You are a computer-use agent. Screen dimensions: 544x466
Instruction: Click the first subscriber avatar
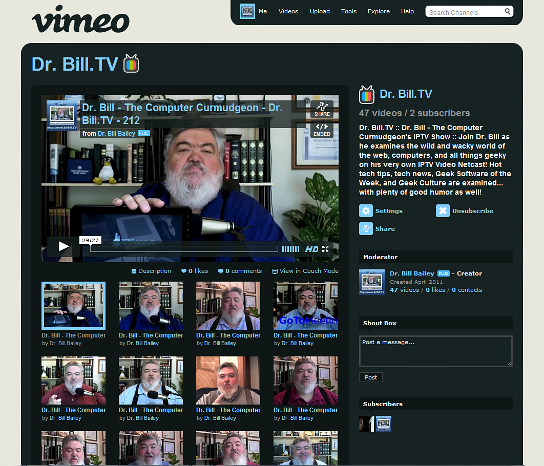pyautogui.click(x=366, y=424)
